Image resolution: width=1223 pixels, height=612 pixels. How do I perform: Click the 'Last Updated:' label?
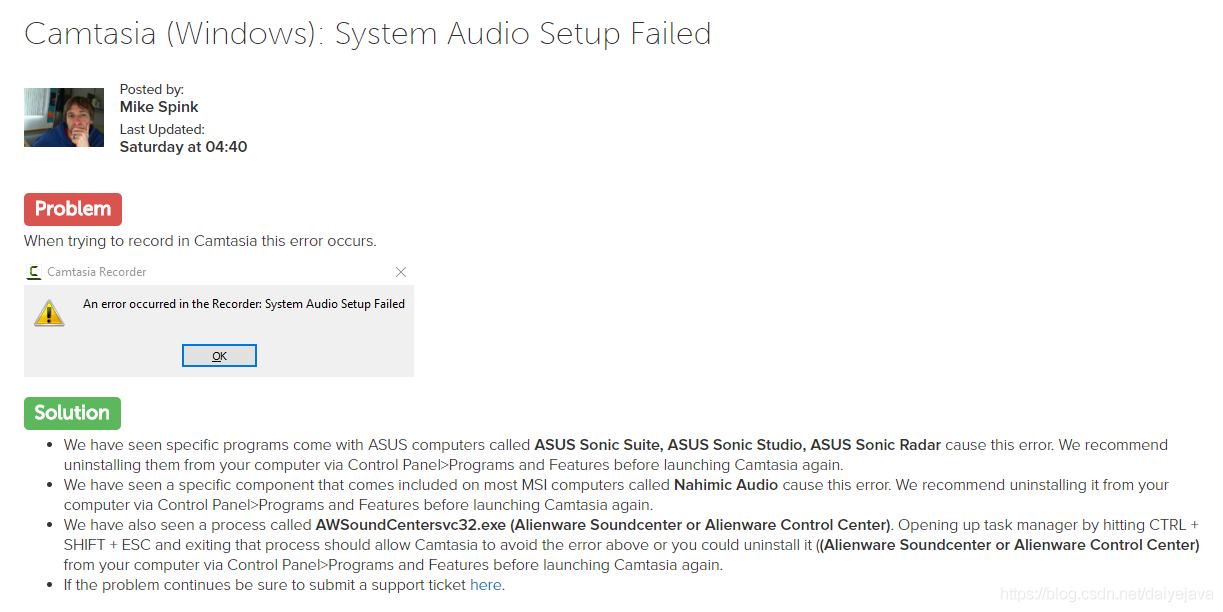pyautogui.click(x=162, y=129)
